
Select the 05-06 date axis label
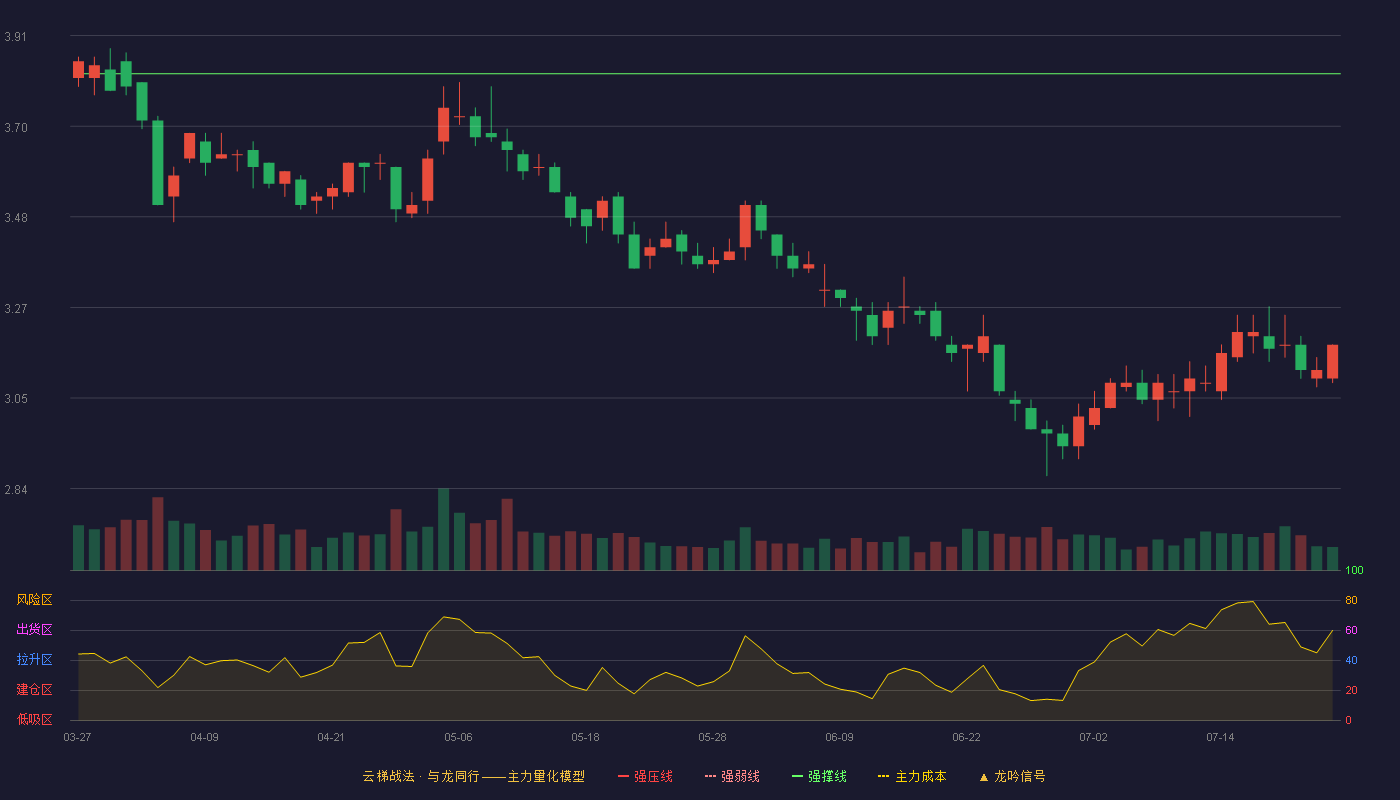(x=458, y=737)
